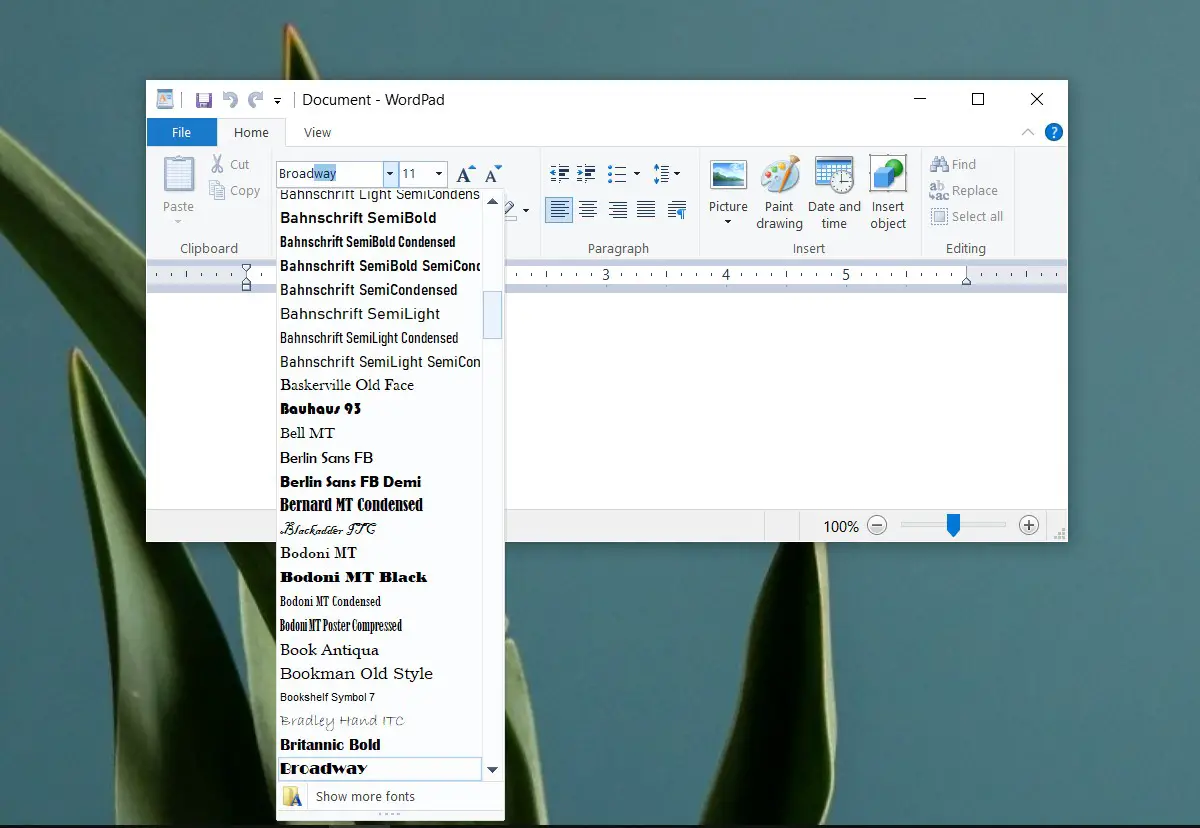
Task: Click Show more fonts
Action: [365, 796]
